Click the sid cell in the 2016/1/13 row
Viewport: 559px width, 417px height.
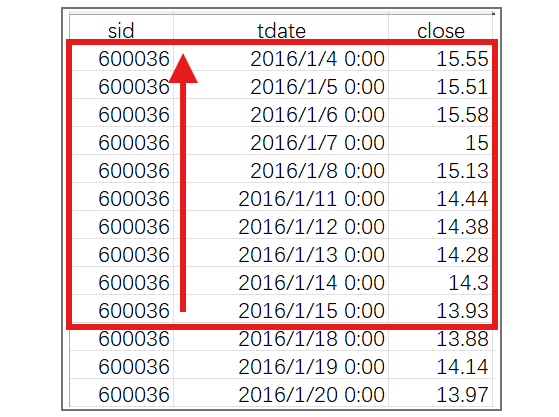[x=121, y=253]
